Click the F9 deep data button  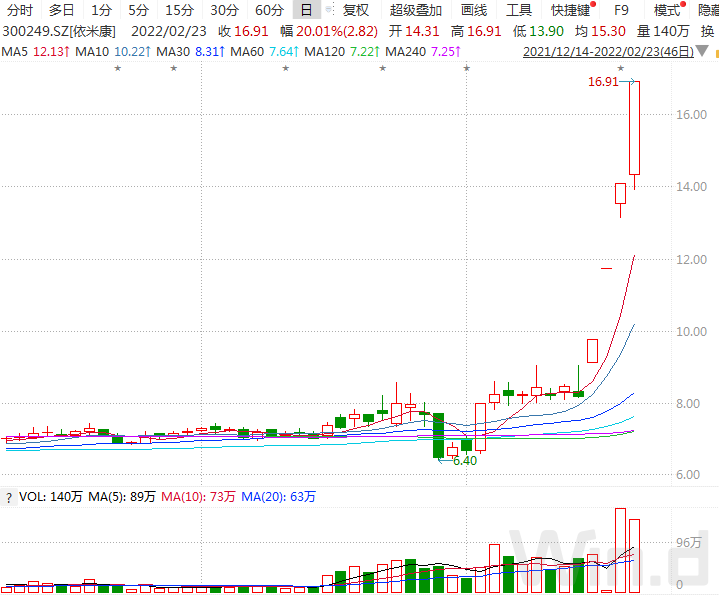[x=621, y=10]
